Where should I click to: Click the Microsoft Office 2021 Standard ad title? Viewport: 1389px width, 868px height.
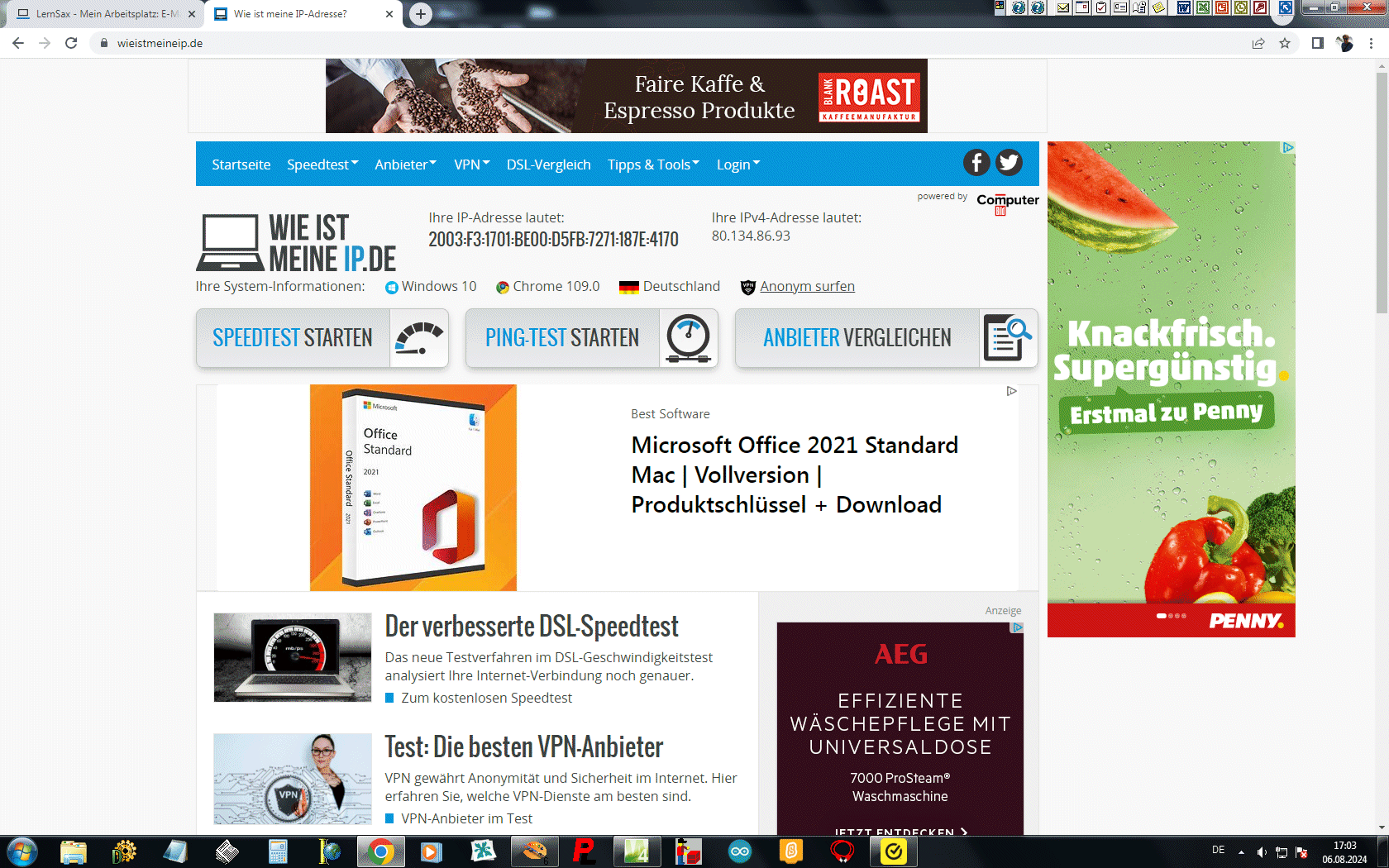(x=795, y=475)
